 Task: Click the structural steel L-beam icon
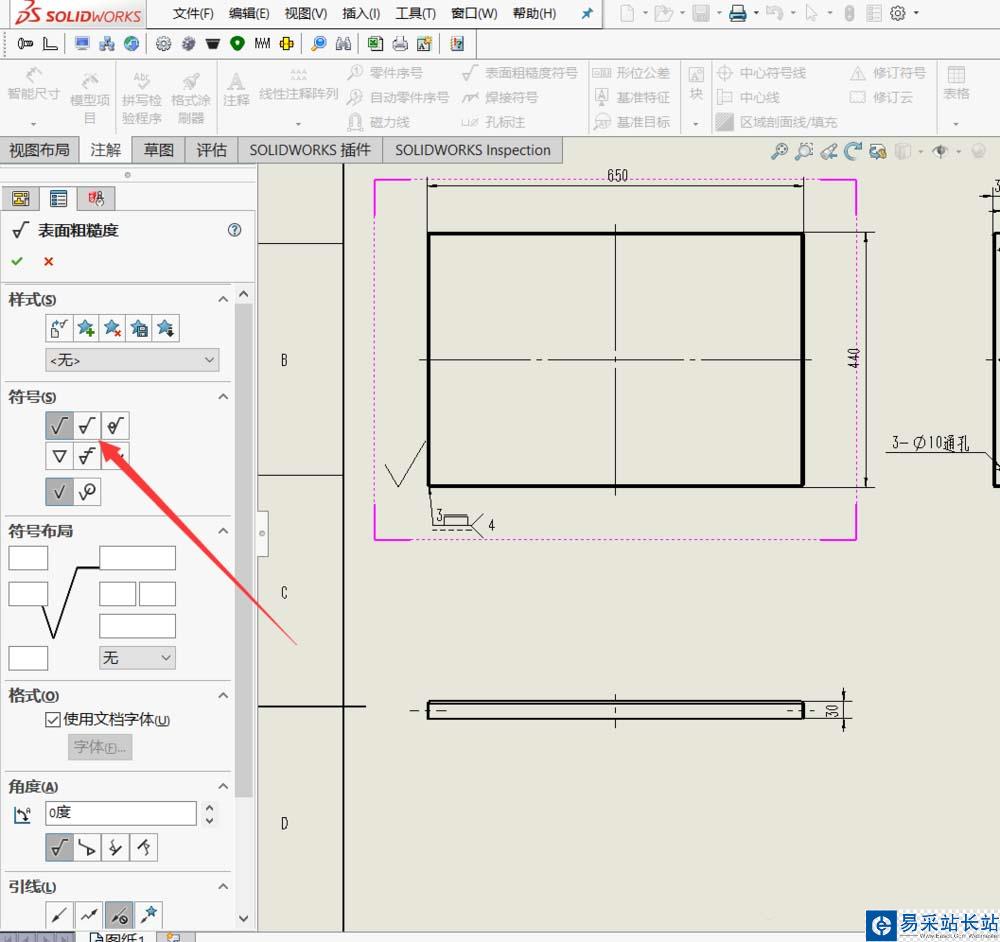[x=50, y=43]
